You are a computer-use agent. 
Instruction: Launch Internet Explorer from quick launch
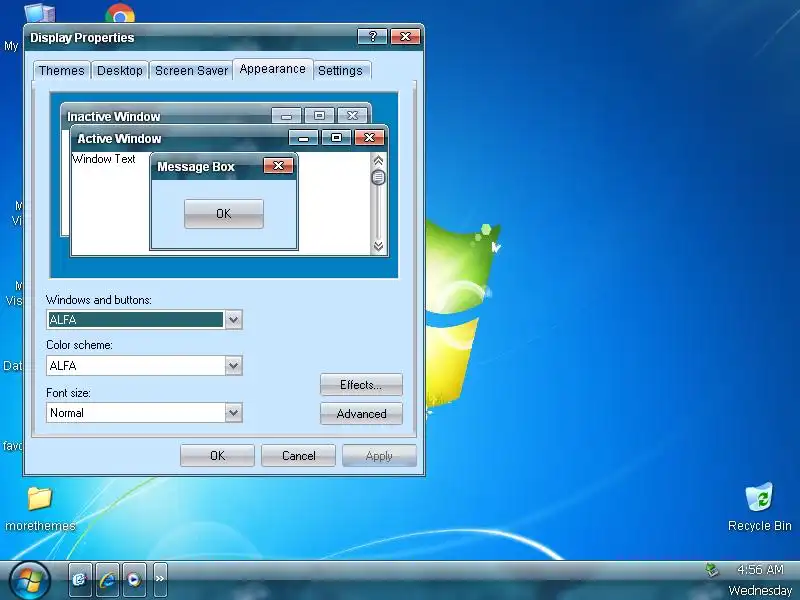pyautogui.click(x=107, y=580)
